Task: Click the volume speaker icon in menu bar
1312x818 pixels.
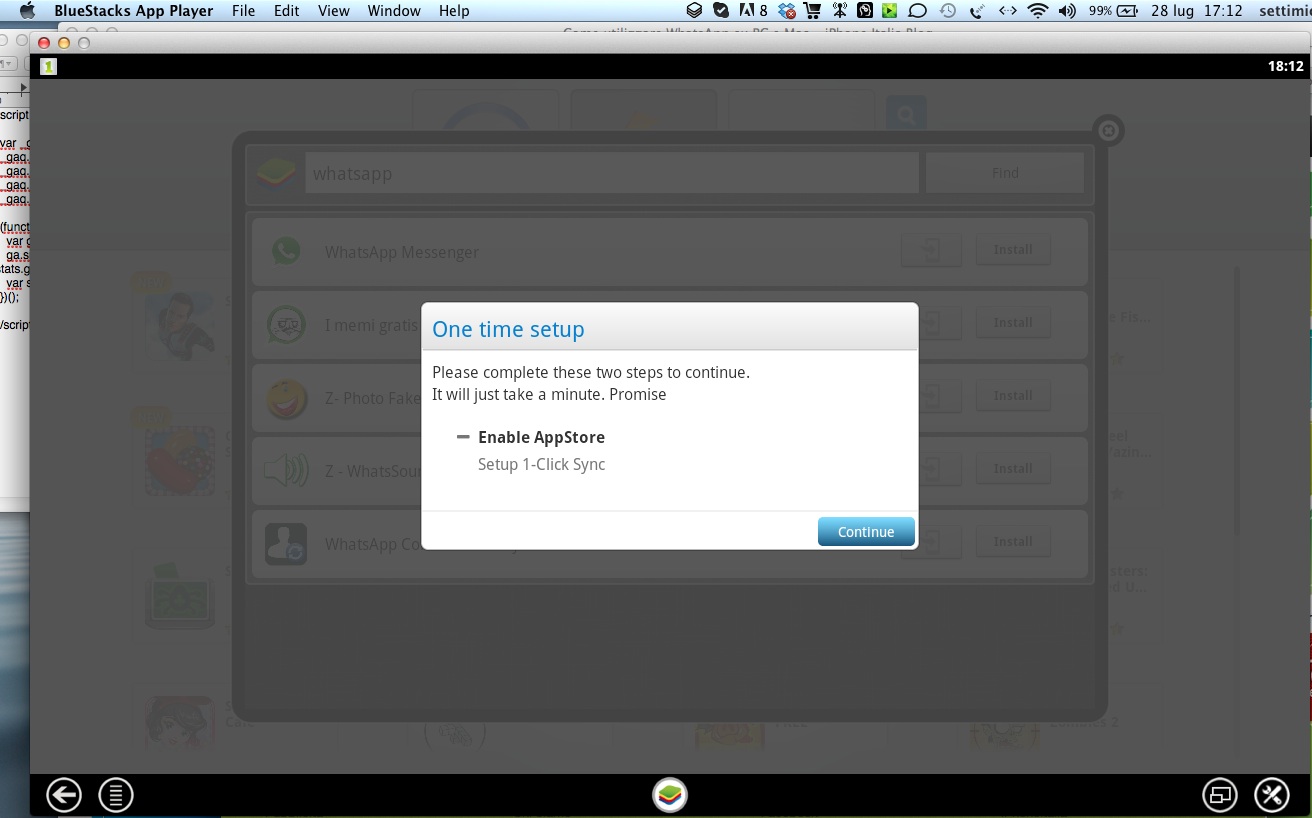Action: tap(1067, 11)
